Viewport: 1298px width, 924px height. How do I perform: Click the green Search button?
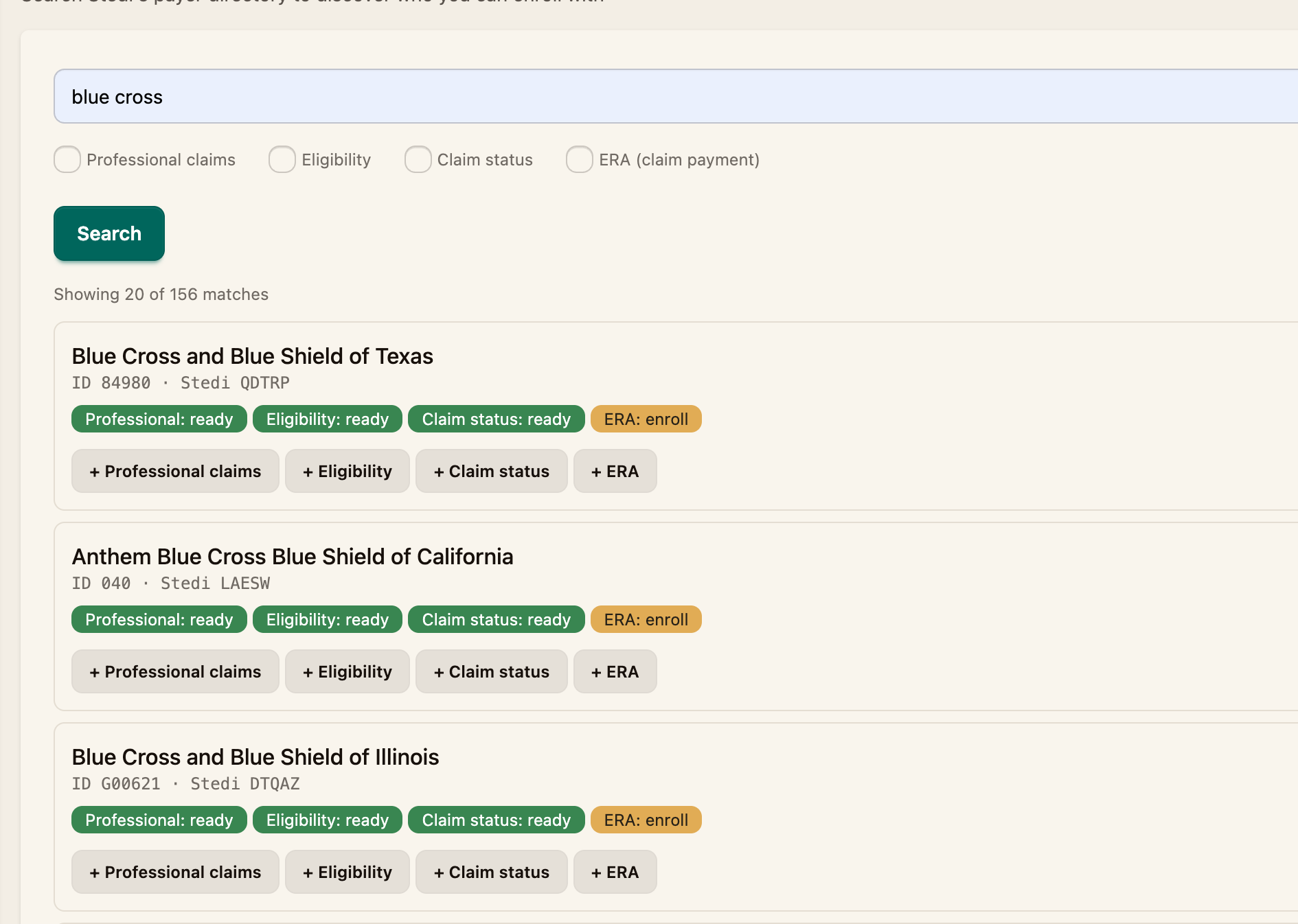(109, 233)
